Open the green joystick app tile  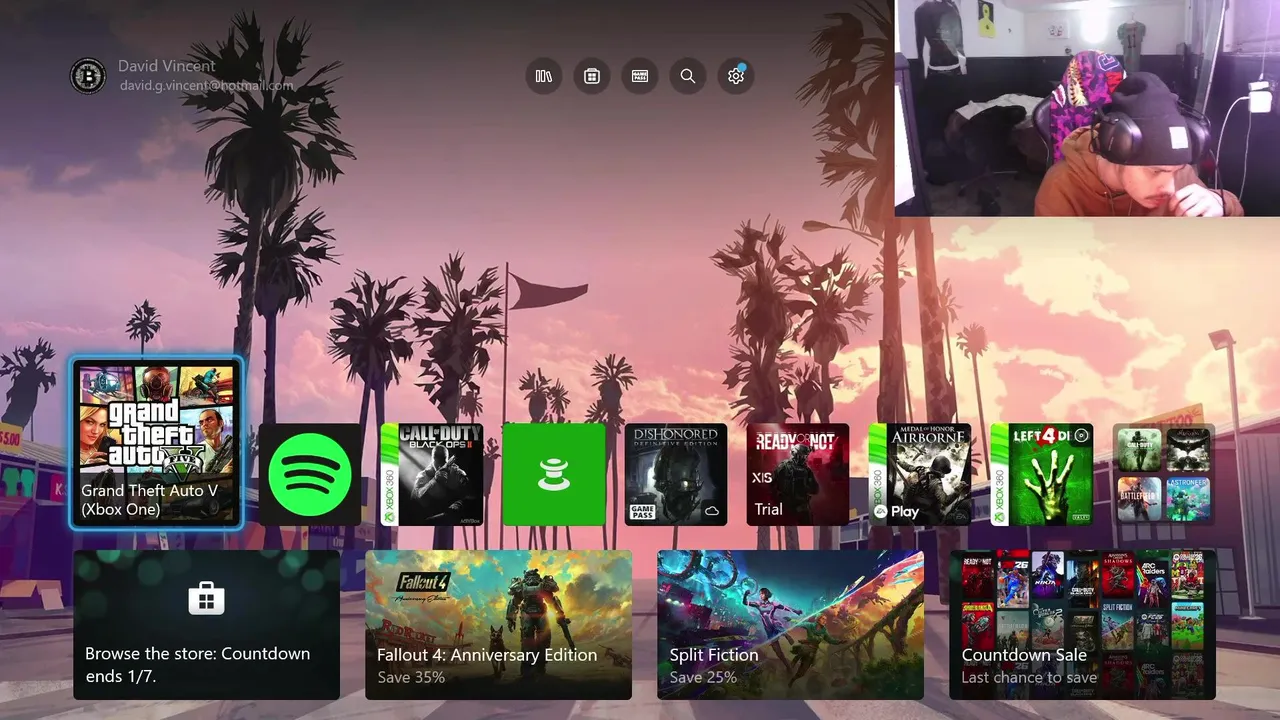(x=554, y=474)
